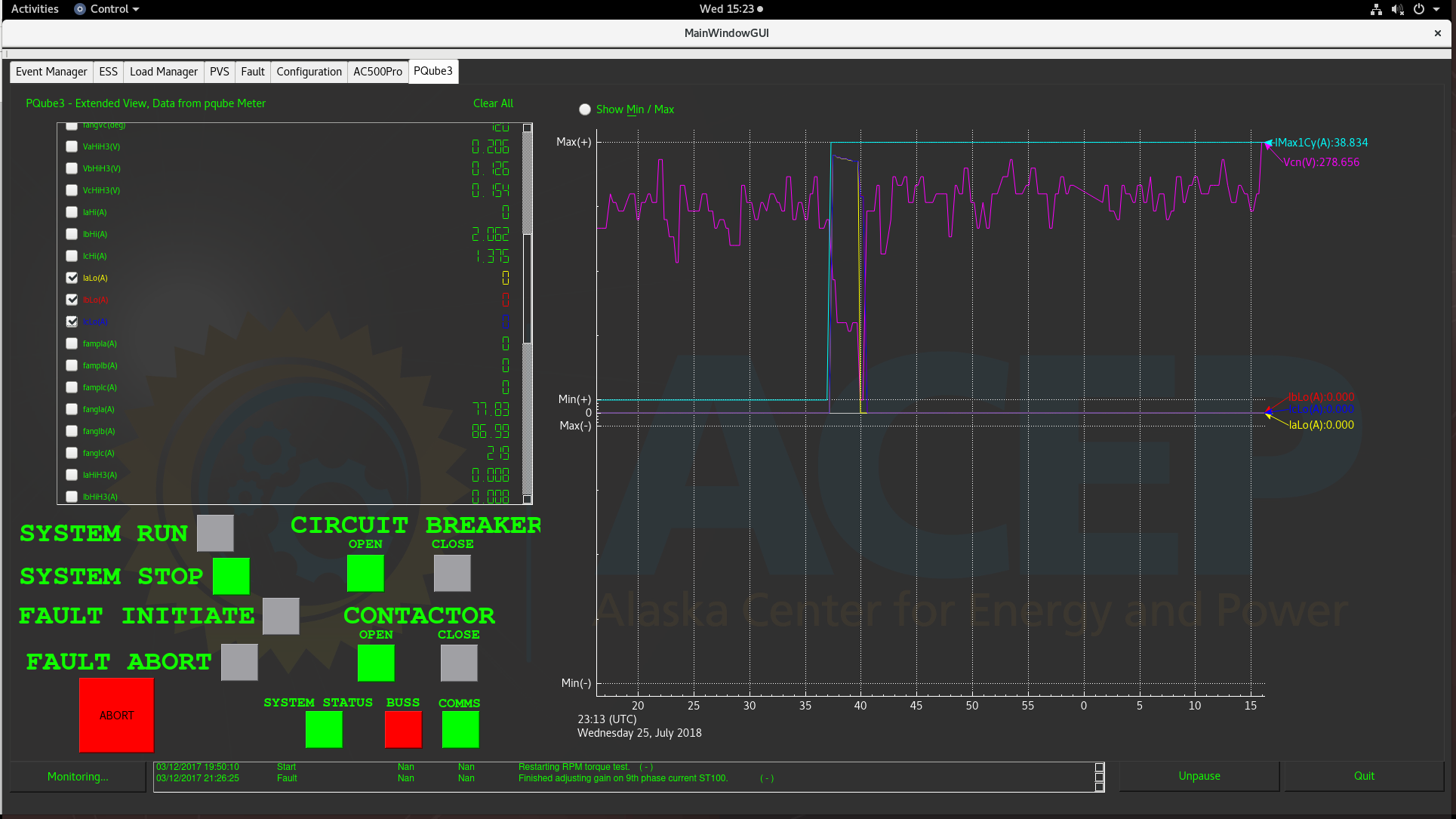The height and width of the screenshot is (819, 1456).
Task: Open the system power menu arrow
Action: point(1436,9)
